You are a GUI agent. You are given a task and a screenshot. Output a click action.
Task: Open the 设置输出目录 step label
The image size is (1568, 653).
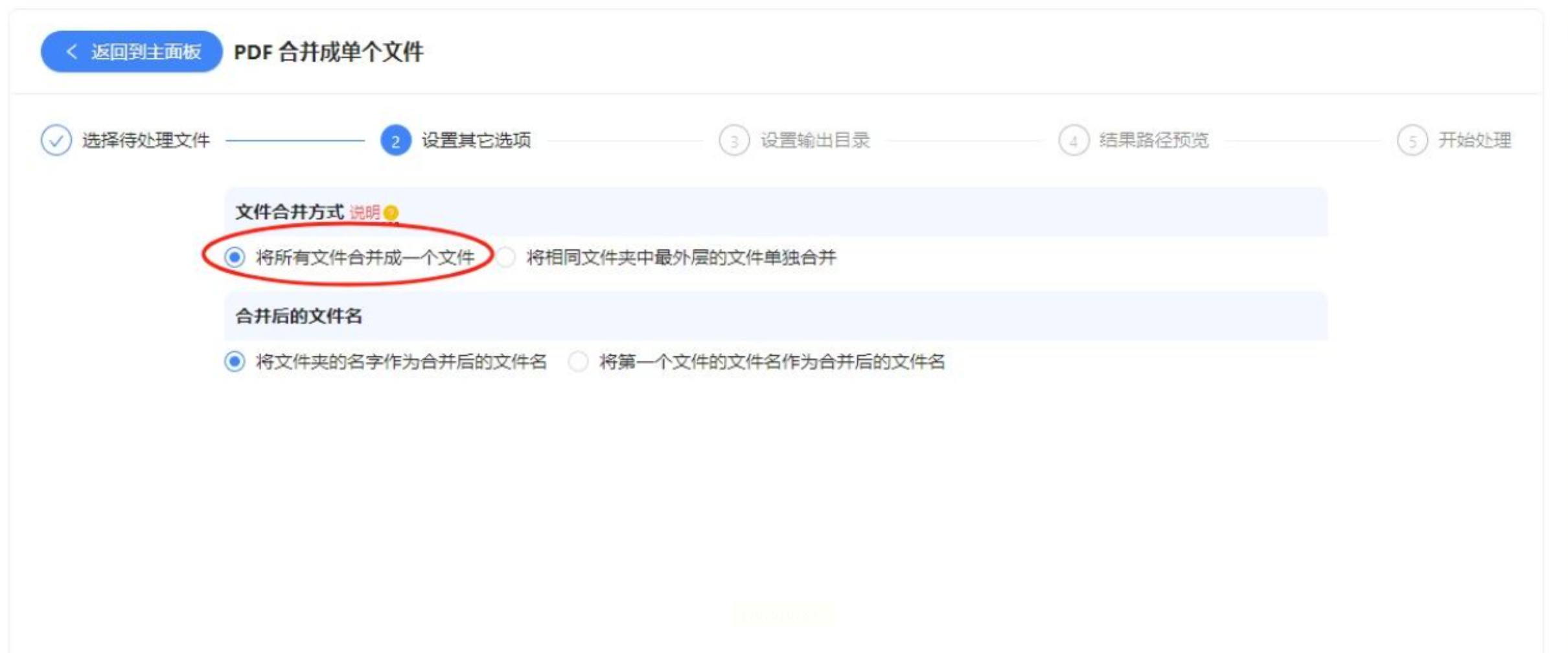tap(815, 140)
